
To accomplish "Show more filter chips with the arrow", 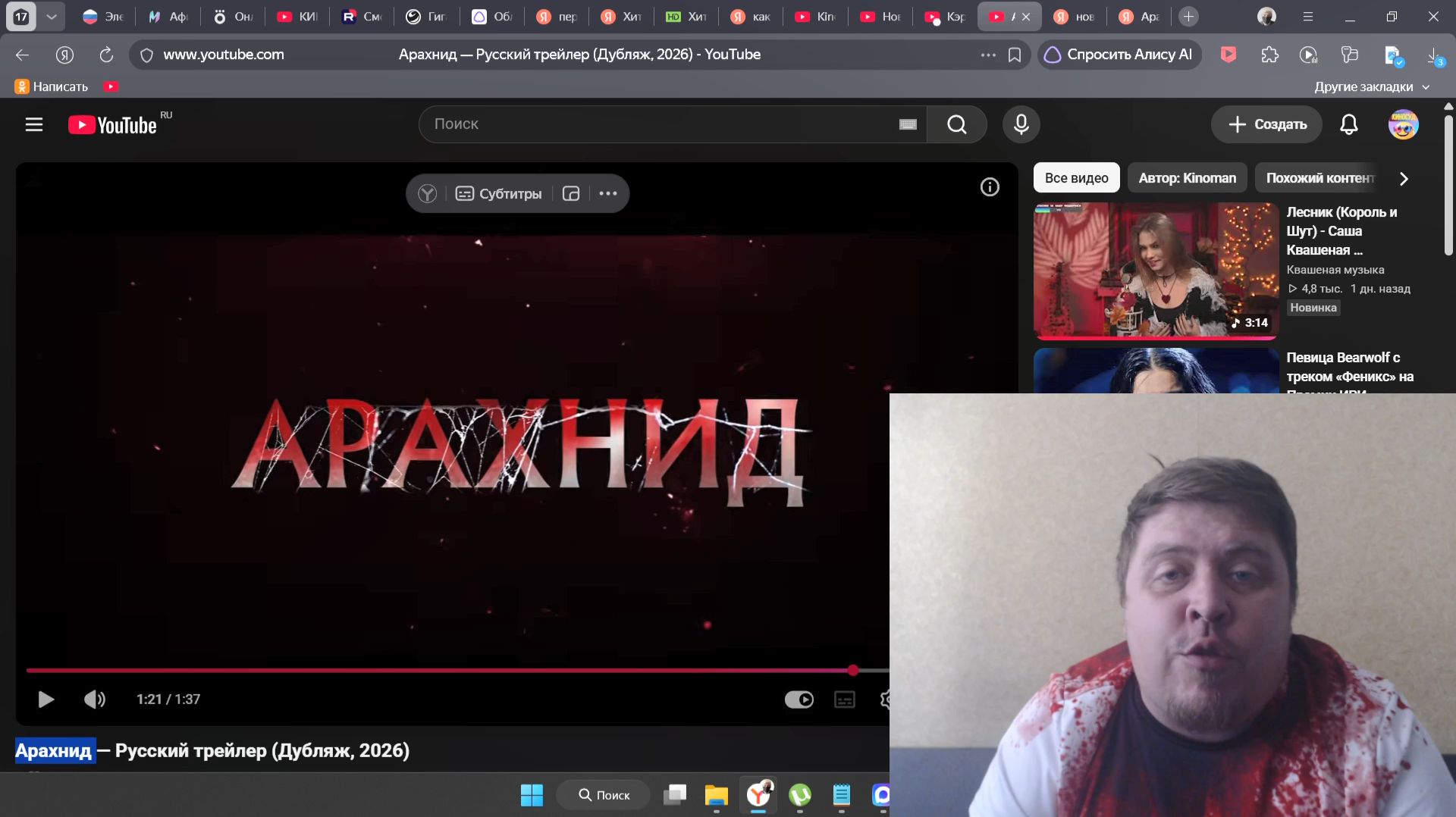I will pyautogui.click(x=1404, y=179).
